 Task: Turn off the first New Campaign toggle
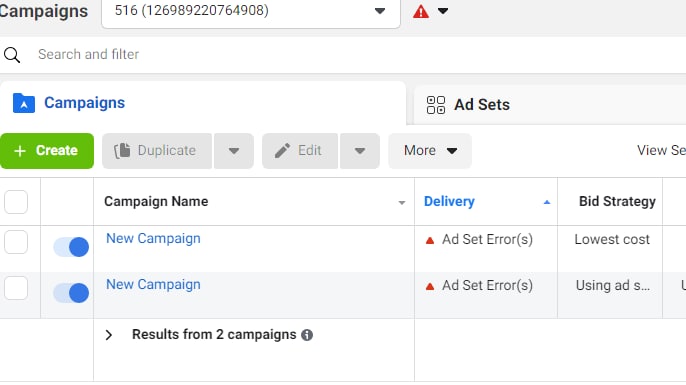click(x=71, y=247)
